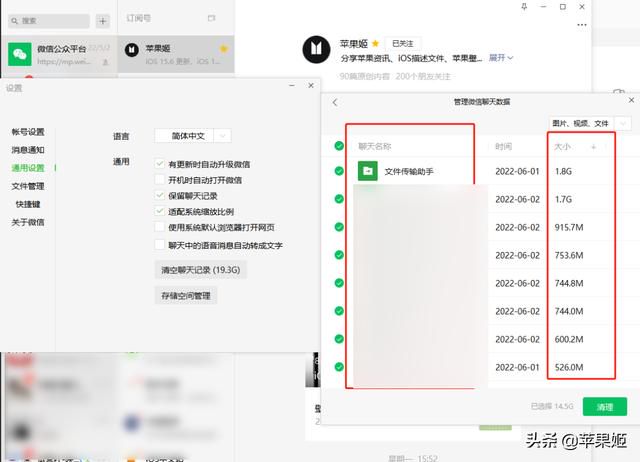Click the yellow star on 苹果姬 list row
640x462 pixels.
pyautogui.click(x=224, y=49)
